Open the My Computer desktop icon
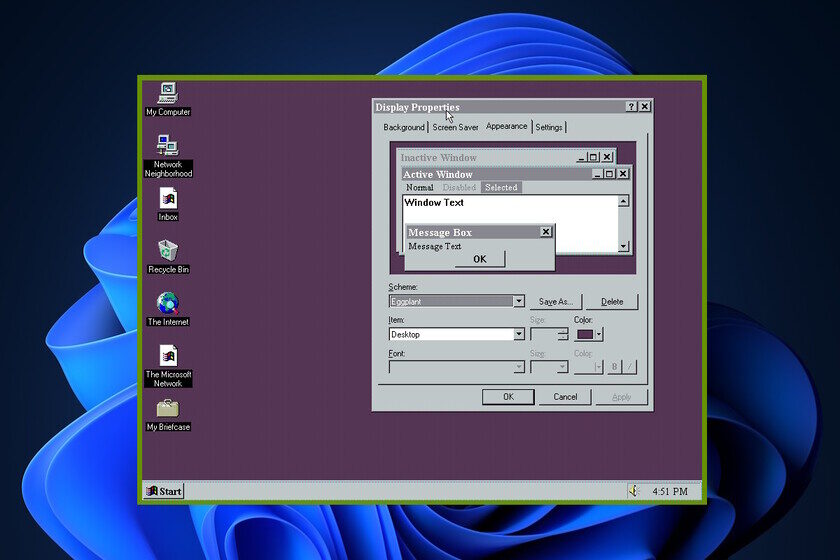The height and width of the screenshot is (560, 840). tap(168, 99)
